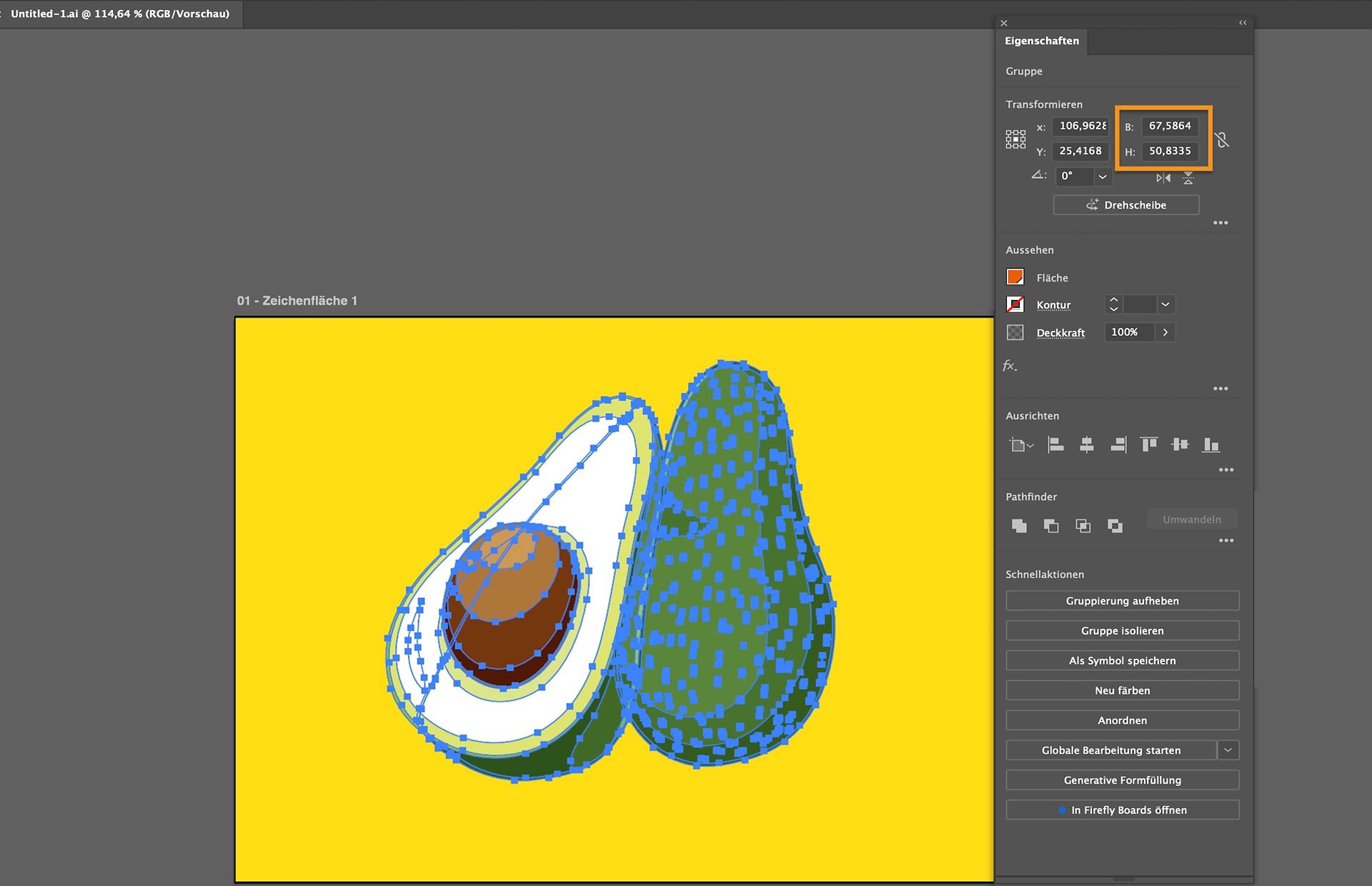Select the Untitled-1.ai document tab
The width and height of the screenshot is (1372, 886).
(120, 14)
